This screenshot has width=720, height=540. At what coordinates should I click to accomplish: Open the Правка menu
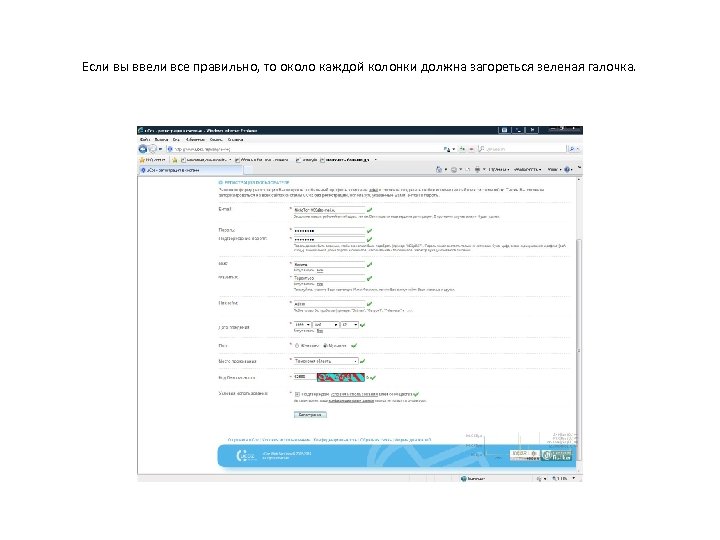(161, 139)
